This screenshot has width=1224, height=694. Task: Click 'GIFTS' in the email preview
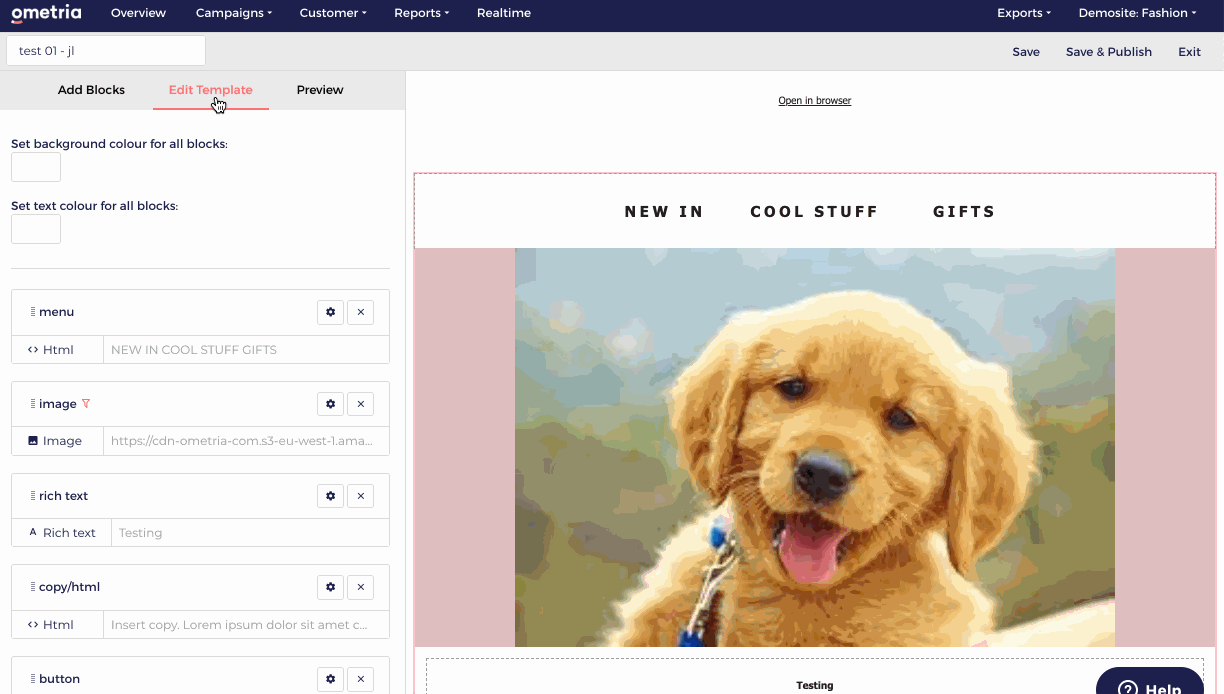click(x=964, y=212)
